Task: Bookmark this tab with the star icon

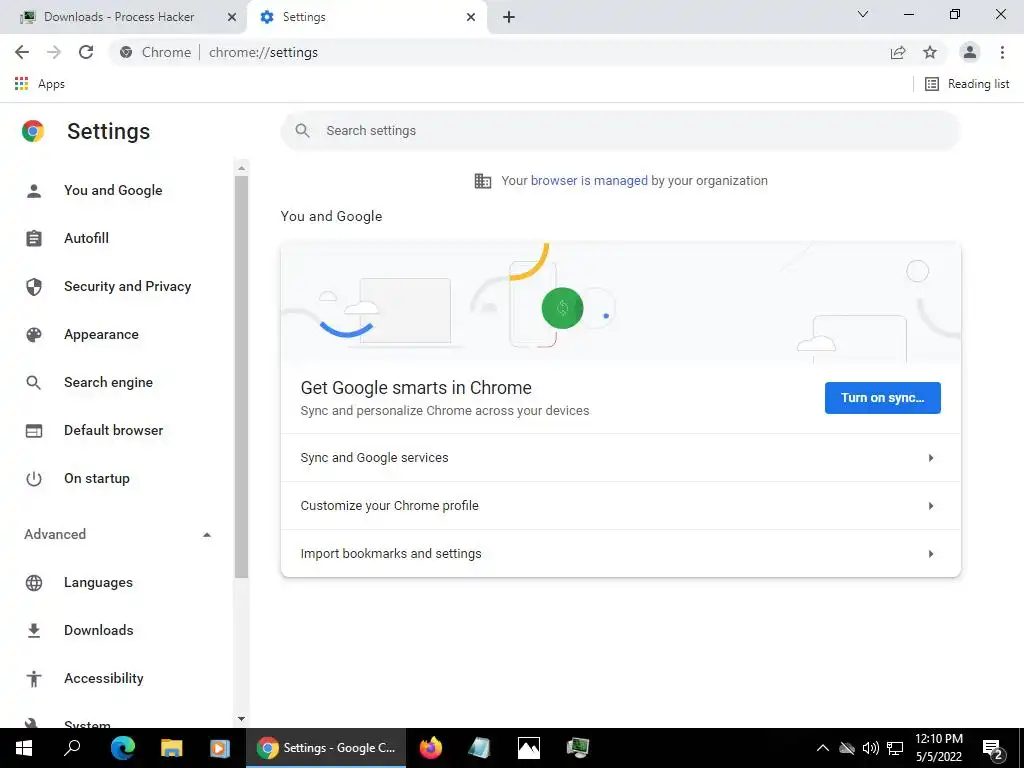Action: tap(930, 52)
